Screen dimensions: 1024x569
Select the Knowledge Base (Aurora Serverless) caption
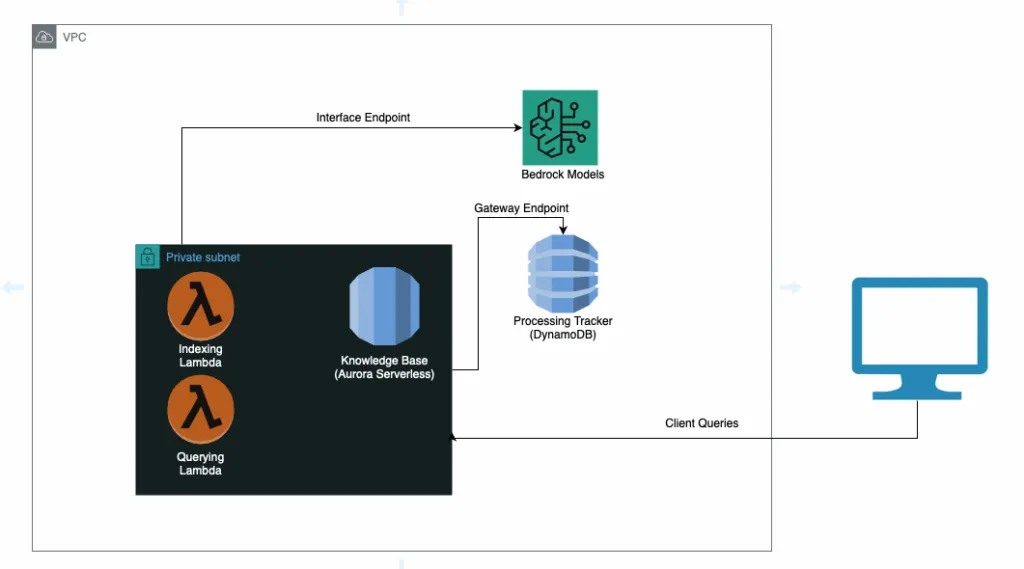pos(384,367)
